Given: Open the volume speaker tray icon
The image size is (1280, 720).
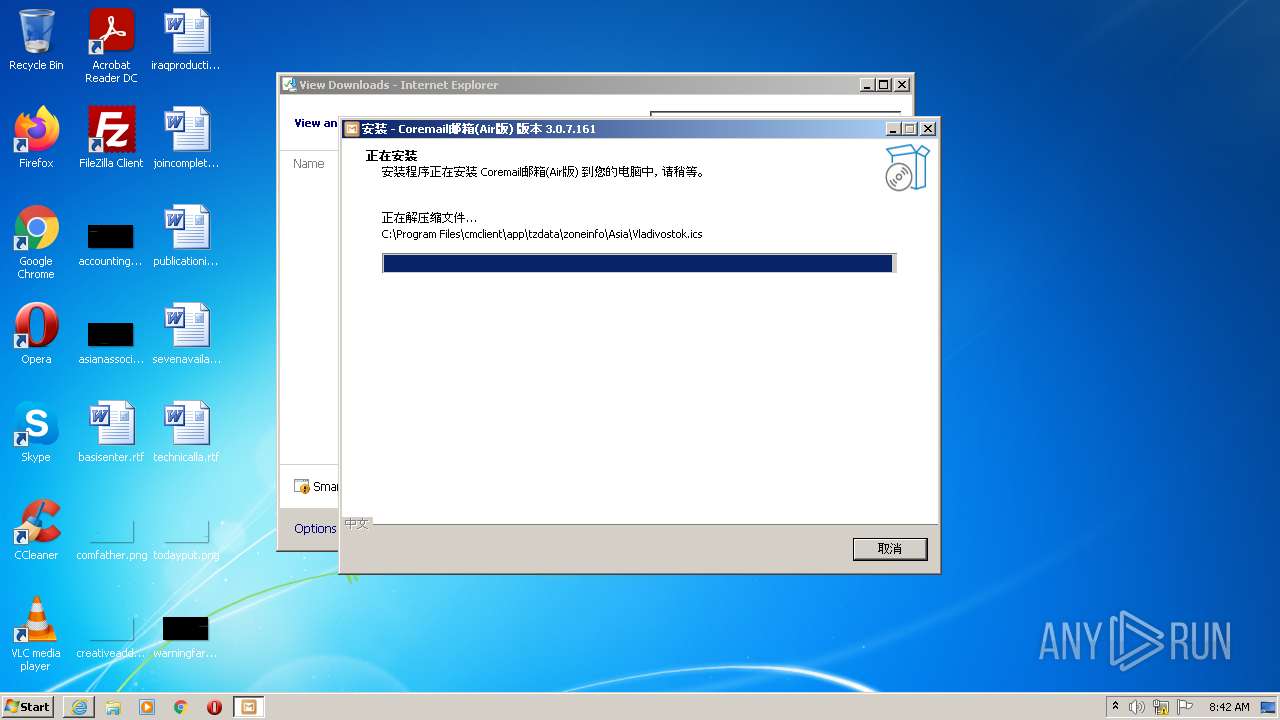Looking at the screenshot, I should point(1137,707).
